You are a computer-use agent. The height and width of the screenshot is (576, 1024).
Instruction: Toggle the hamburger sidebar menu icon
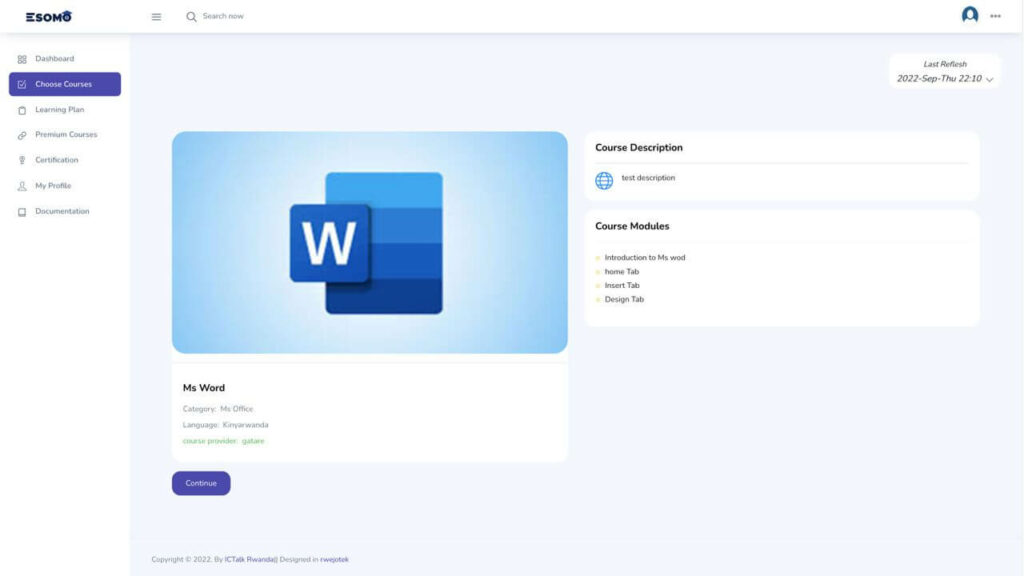(x=156, y=16)
